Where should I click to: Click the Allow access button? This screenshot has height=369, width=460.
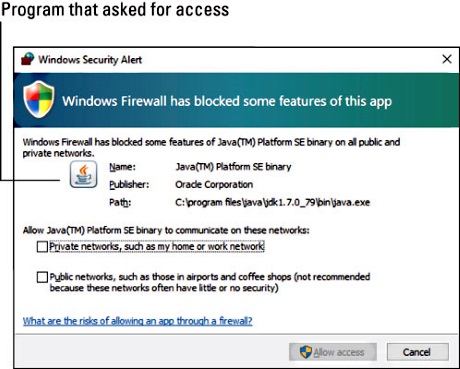coord(333,352)
